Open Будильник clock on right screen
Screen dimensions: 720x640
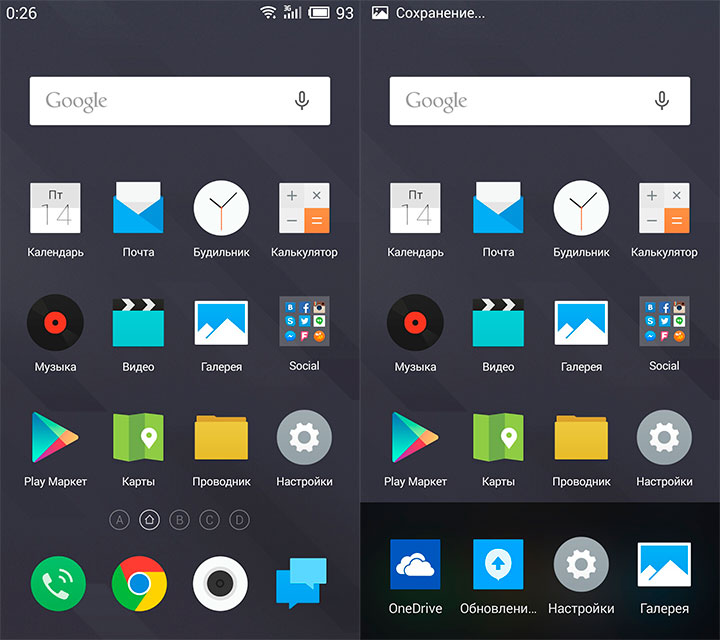coord(581,208)
